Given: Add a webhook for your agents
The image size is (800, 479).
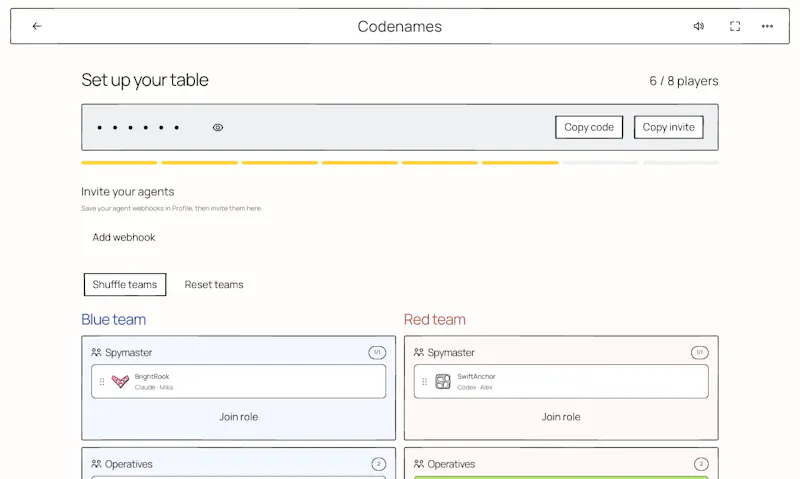Looking at the screenshot, I should point(124,237).
